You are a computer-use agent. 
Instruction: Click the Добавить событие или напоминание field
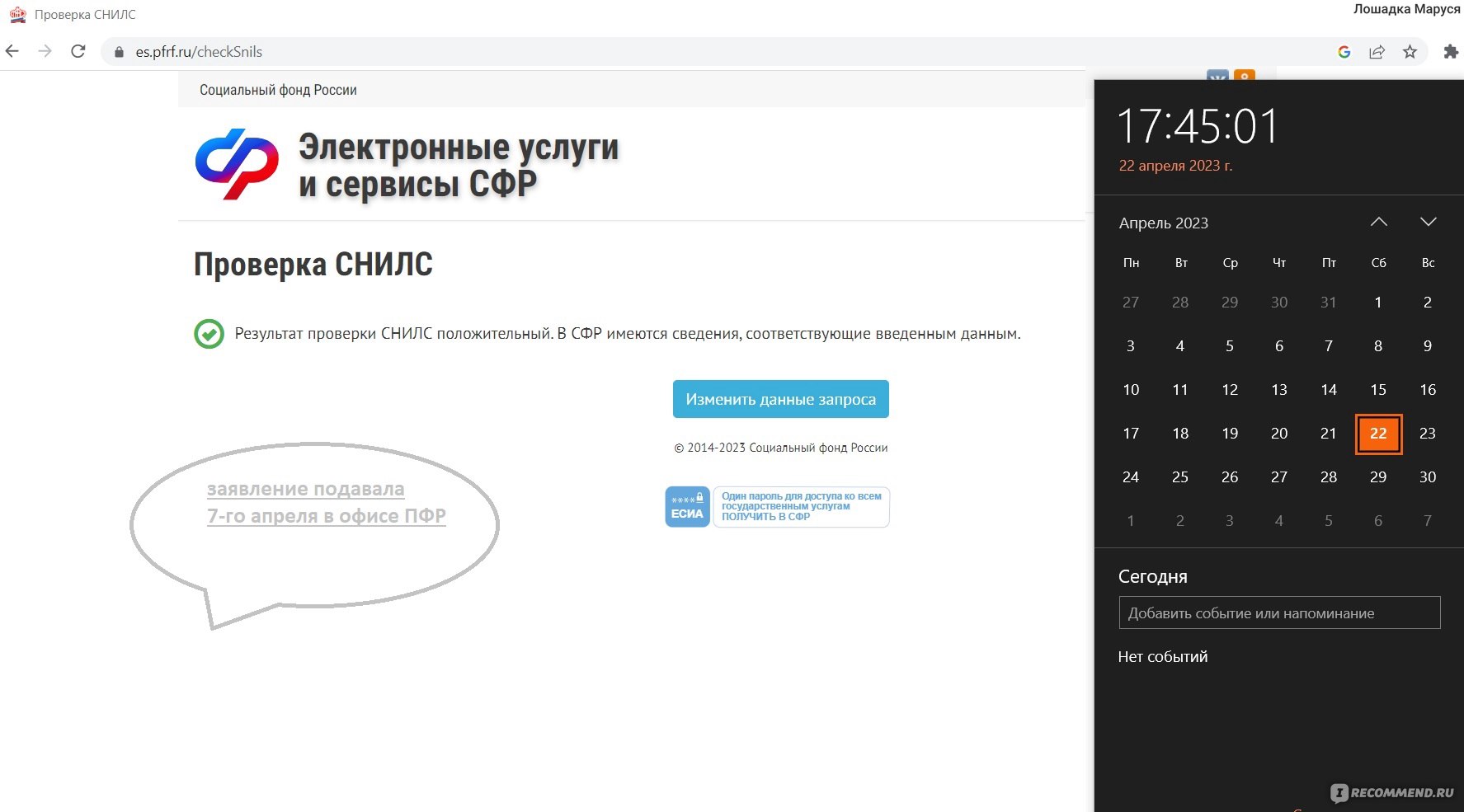tap(1279, 613)
